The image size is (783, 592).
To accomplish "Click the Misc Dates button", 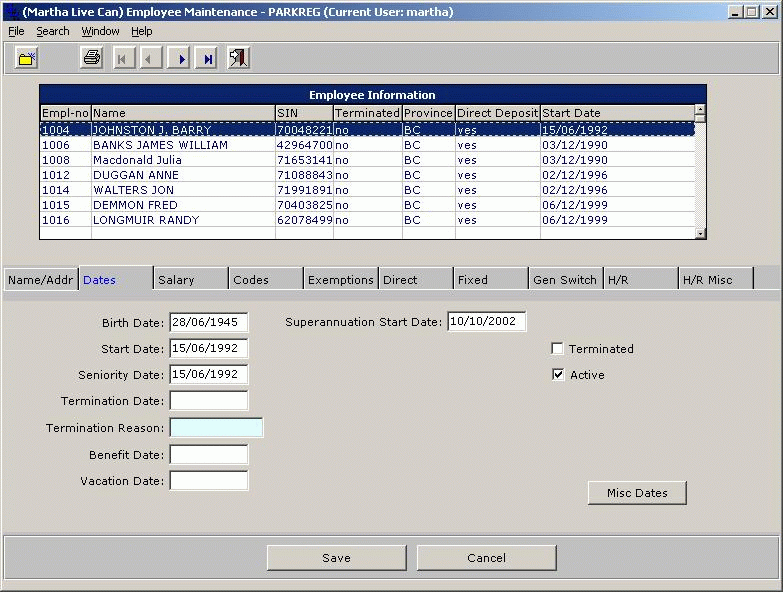I will tap(637, 493).
